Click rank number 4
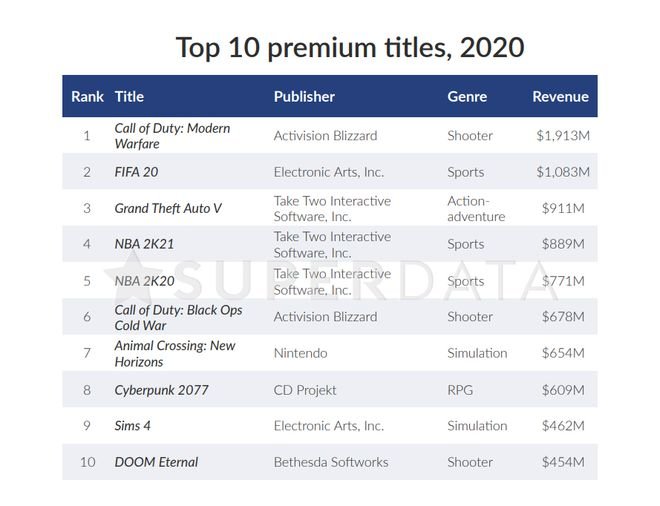Screen dimensions: 660x506 pyautogui.click(x=87, y=244)
